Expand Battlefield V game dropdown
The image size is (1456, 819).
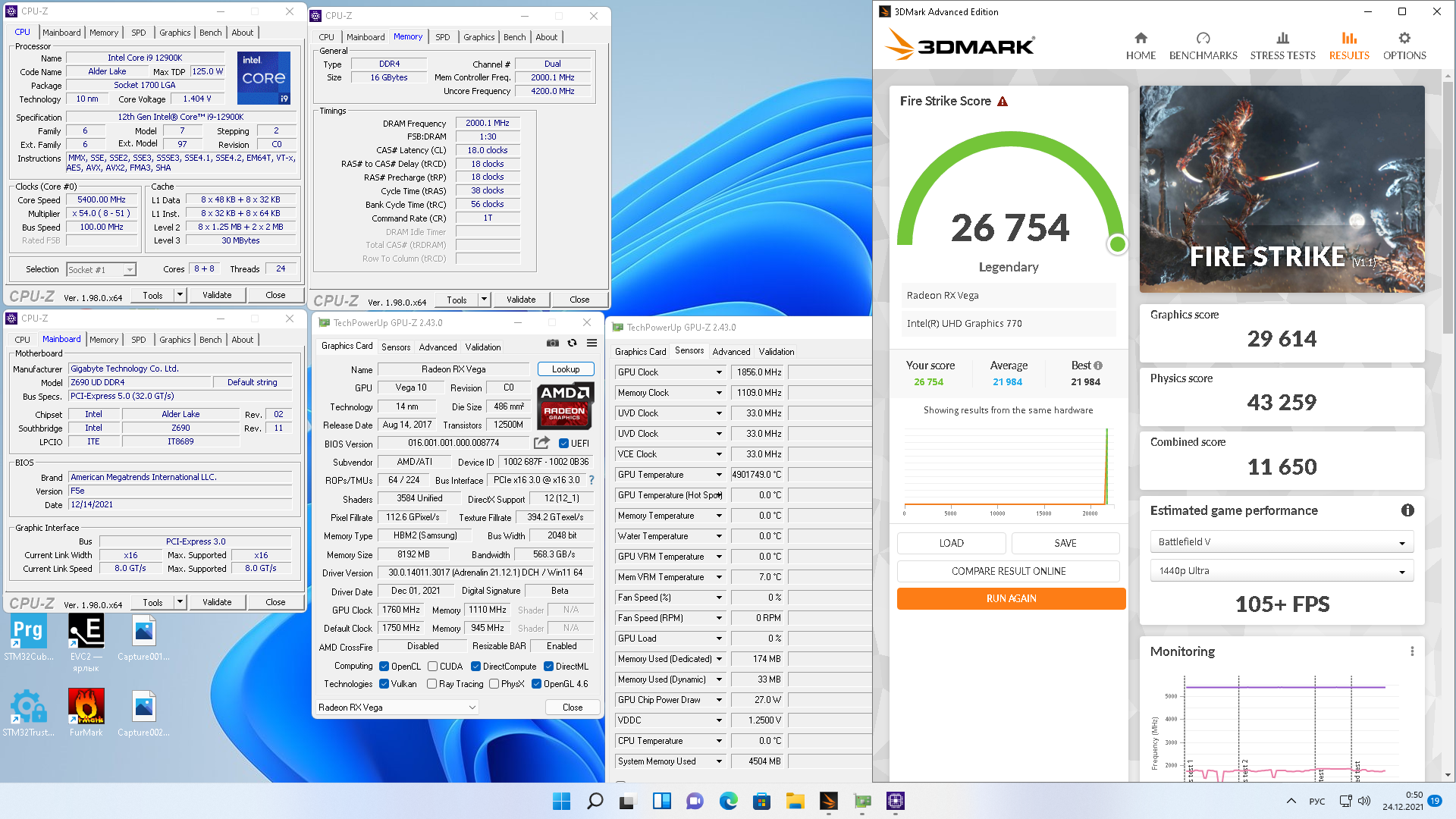pyautogui.click(x=1282, y=542)
